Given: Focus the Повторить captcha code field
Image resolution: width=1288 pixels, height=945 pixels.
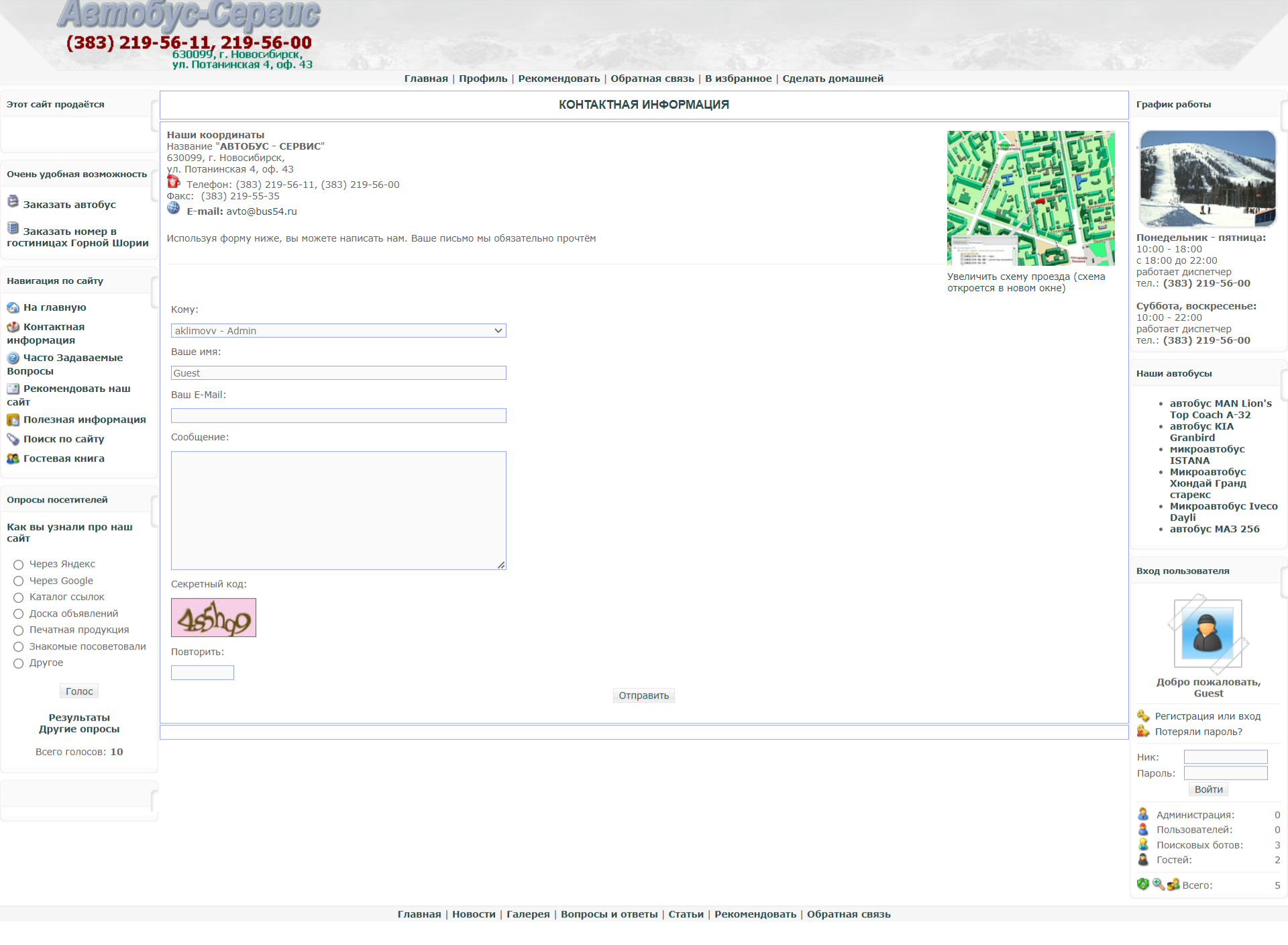Looking at the screenshot, I should [x=203, y=673].
